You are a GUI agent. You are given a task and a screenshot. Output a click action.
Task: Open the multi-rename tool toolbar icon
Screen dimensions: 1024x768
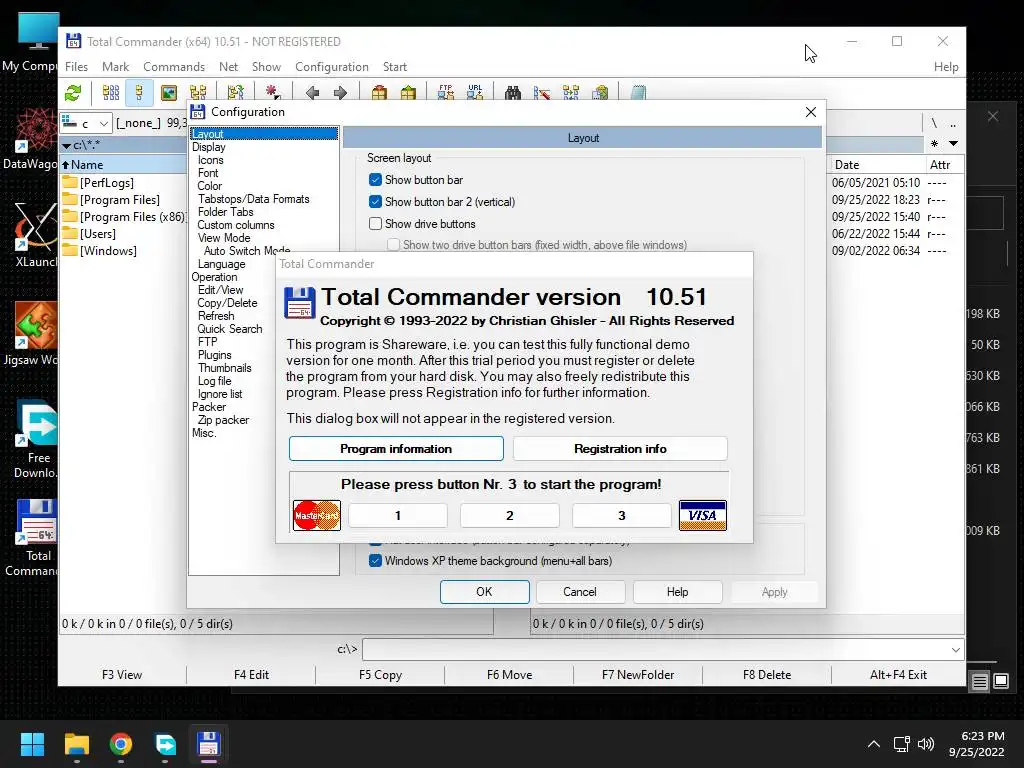pyautogui.click(x=541, y=93)
